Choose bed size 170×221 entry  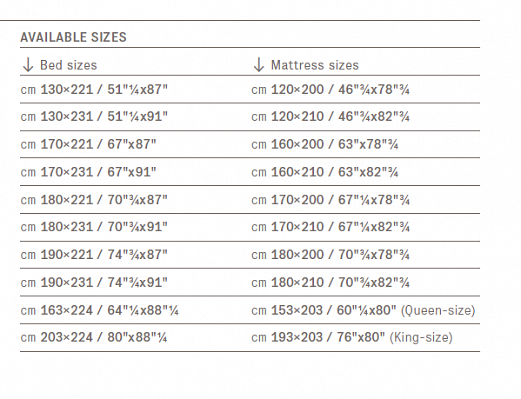88,144
